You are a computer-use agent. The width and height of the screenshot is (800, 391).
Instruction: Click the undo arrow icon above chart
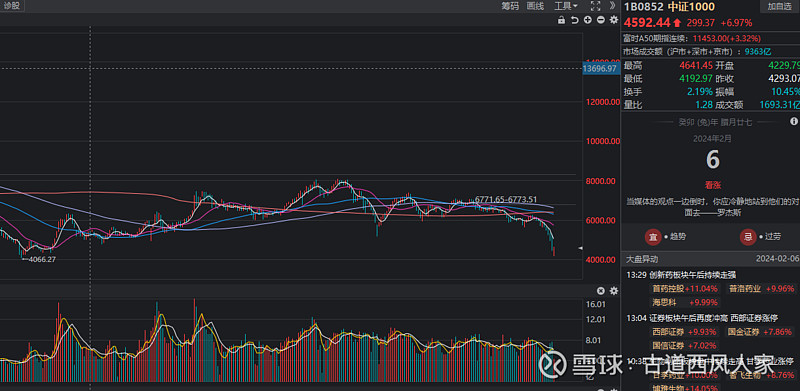point(574,20)
